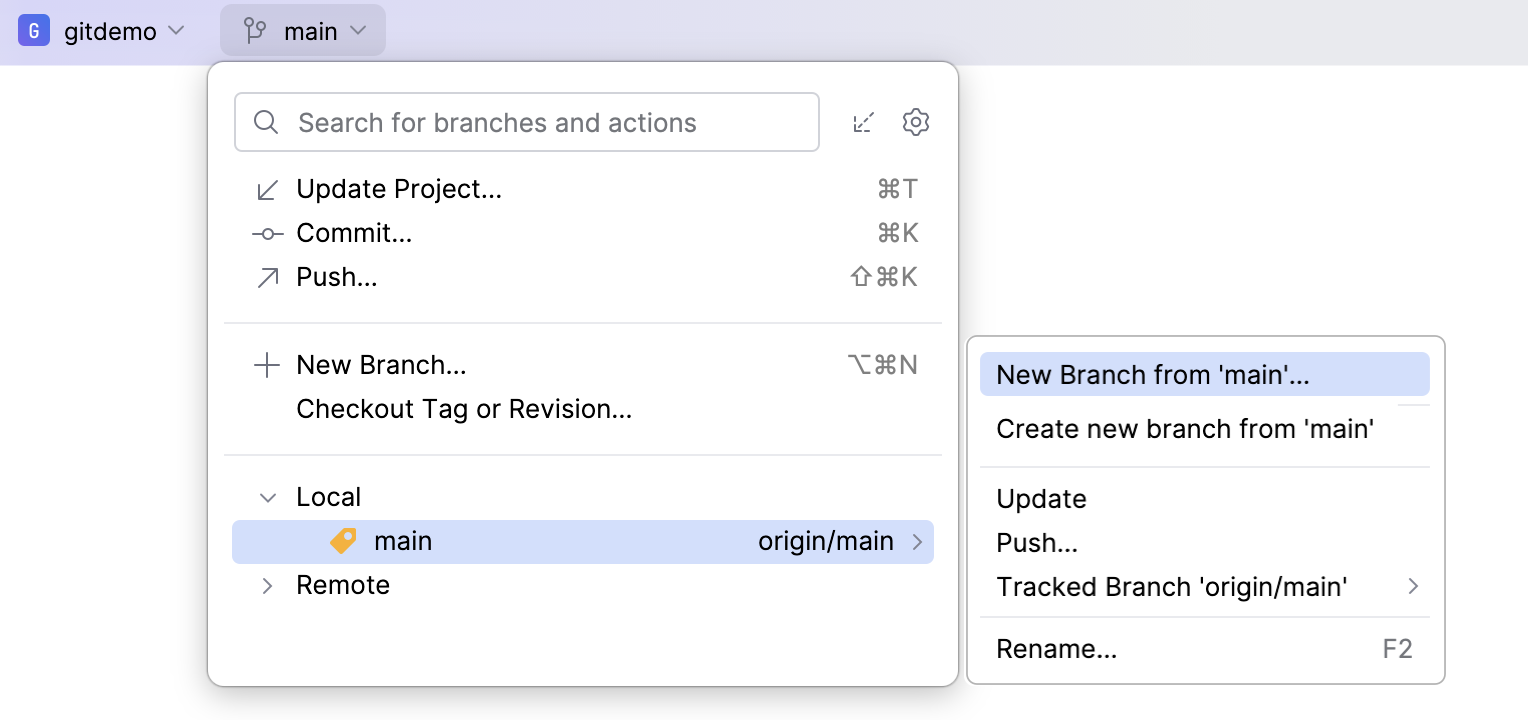Select Update in the context menu
The width and height of the screenshot is (1528, 720).
(1041, 498)
